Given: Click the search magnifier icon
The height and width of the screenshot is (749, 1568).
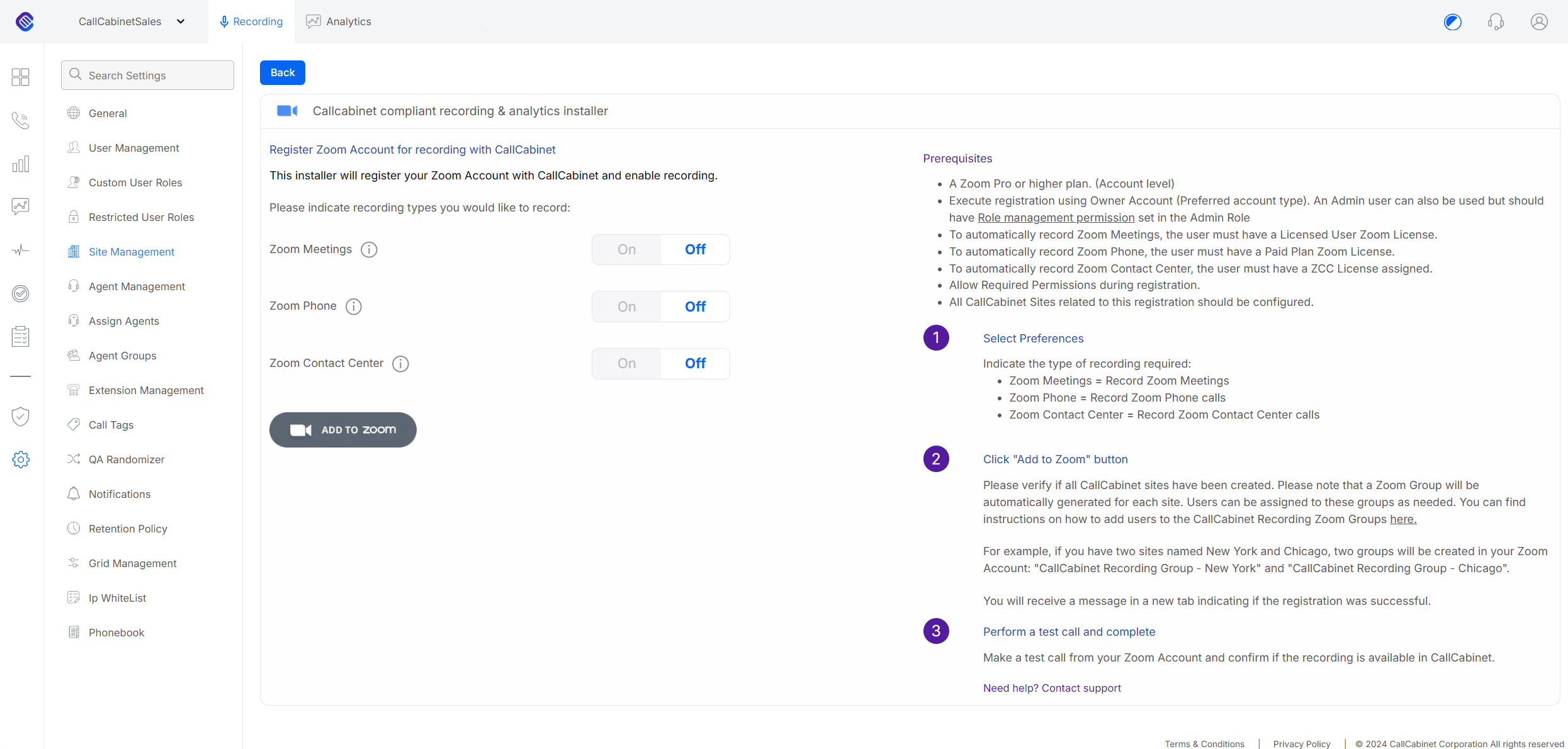Looking at the screenshot, I should (x=76, y=74).
